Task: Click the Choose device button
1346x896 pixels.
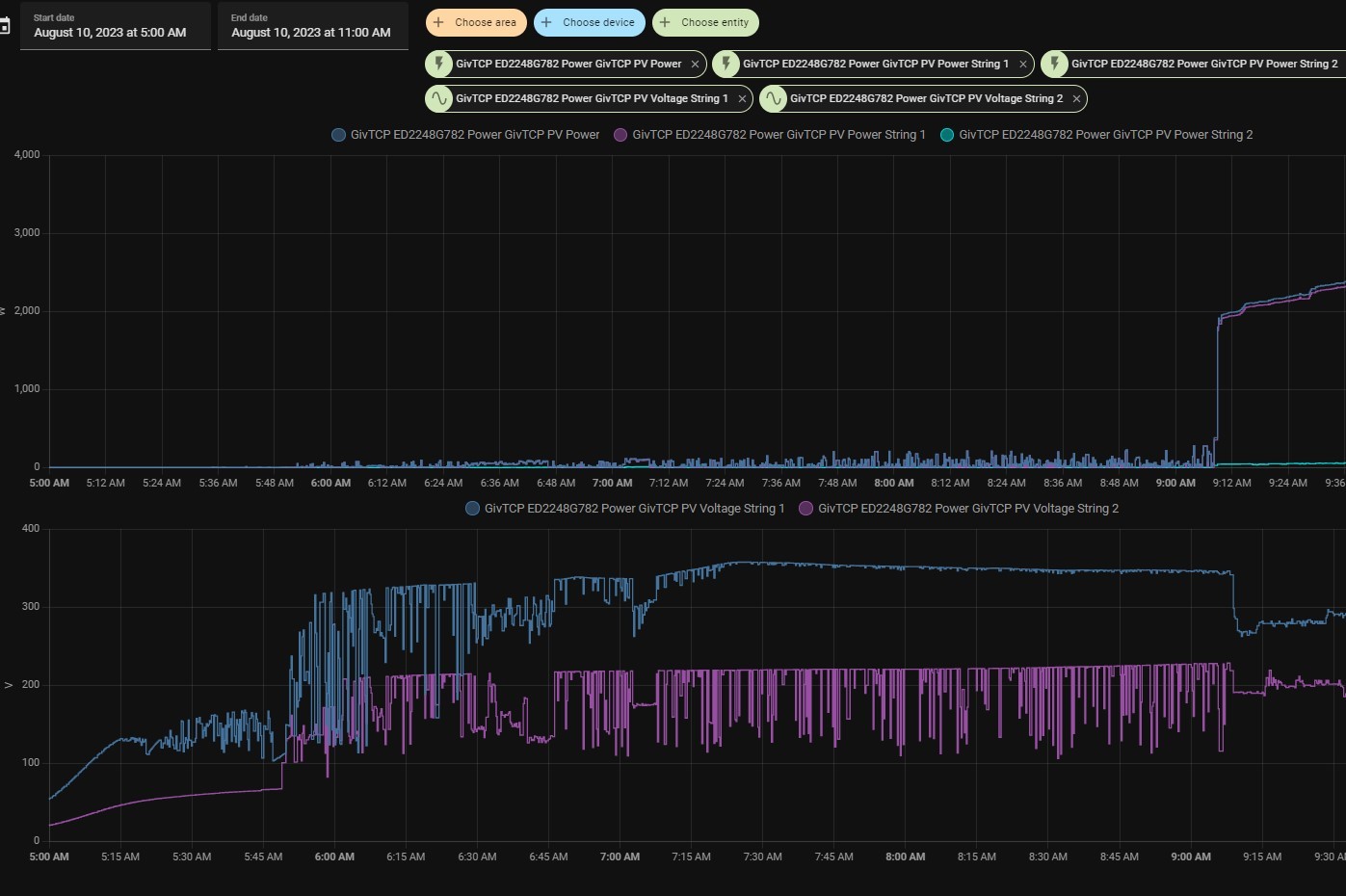Action: (x=589, y=22)
